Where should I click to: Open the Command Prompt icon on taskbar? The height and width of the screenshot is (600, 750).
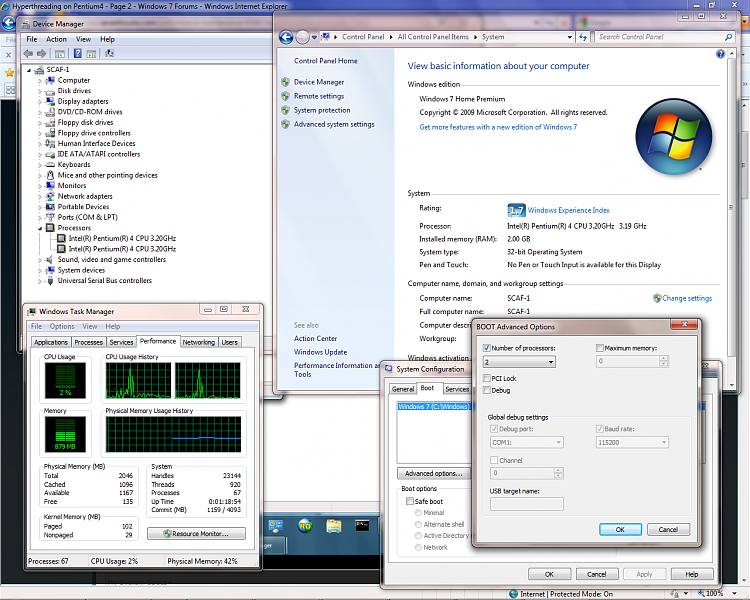(x=362, y=526)
